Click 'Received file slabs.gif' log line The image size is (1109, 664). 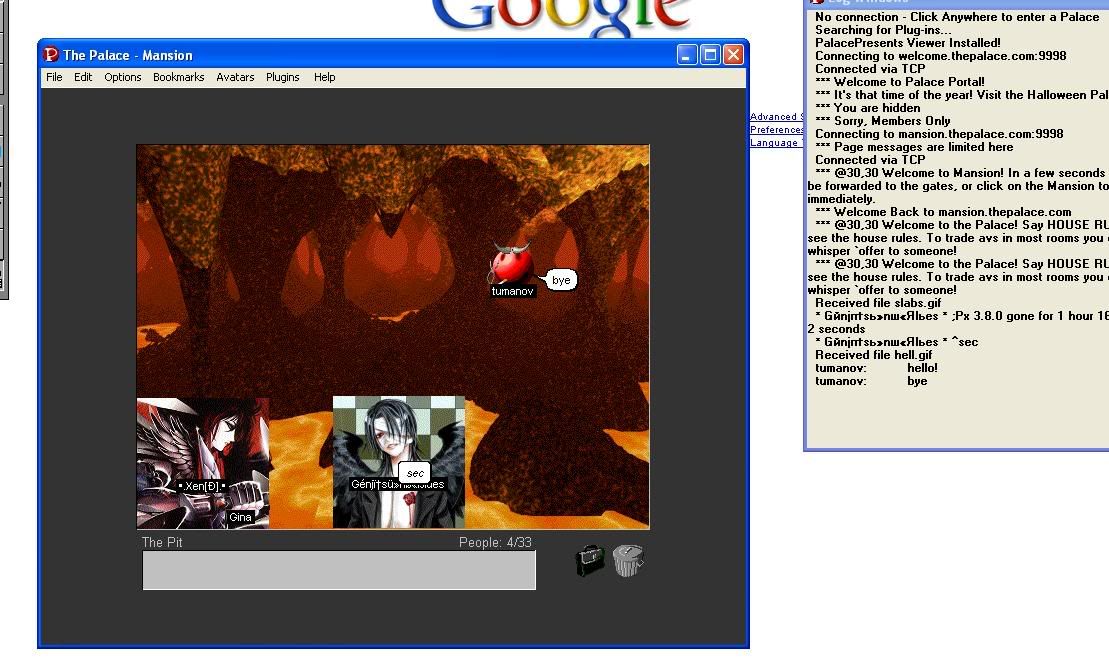(x=878, y=303)
